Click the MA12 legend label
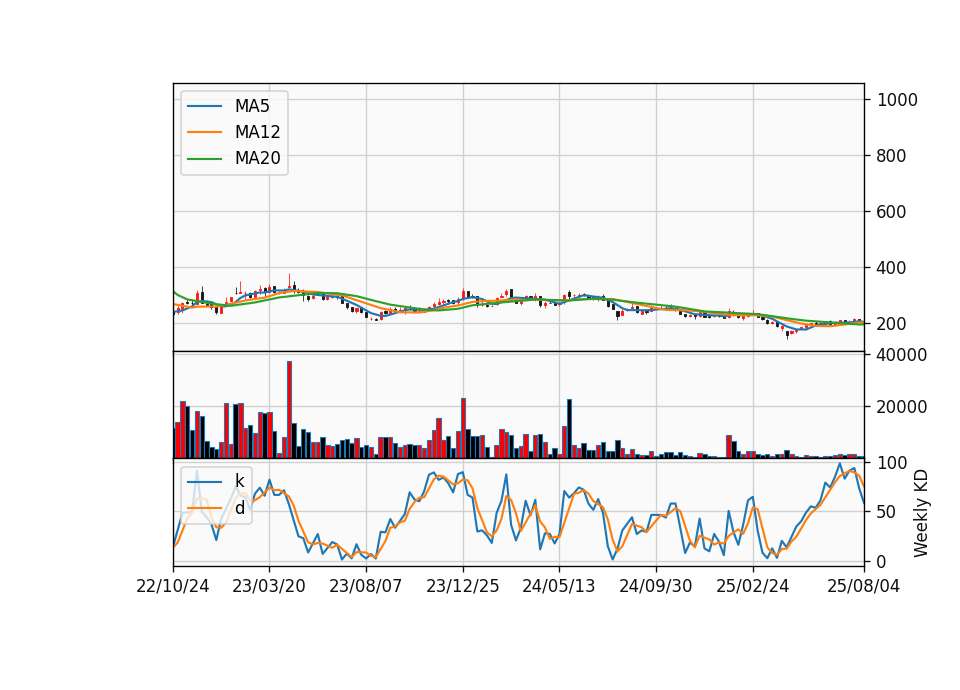Image resolution: width=960 pixels, height=690 pixels. pyautogui.click(x=257, y=132)
